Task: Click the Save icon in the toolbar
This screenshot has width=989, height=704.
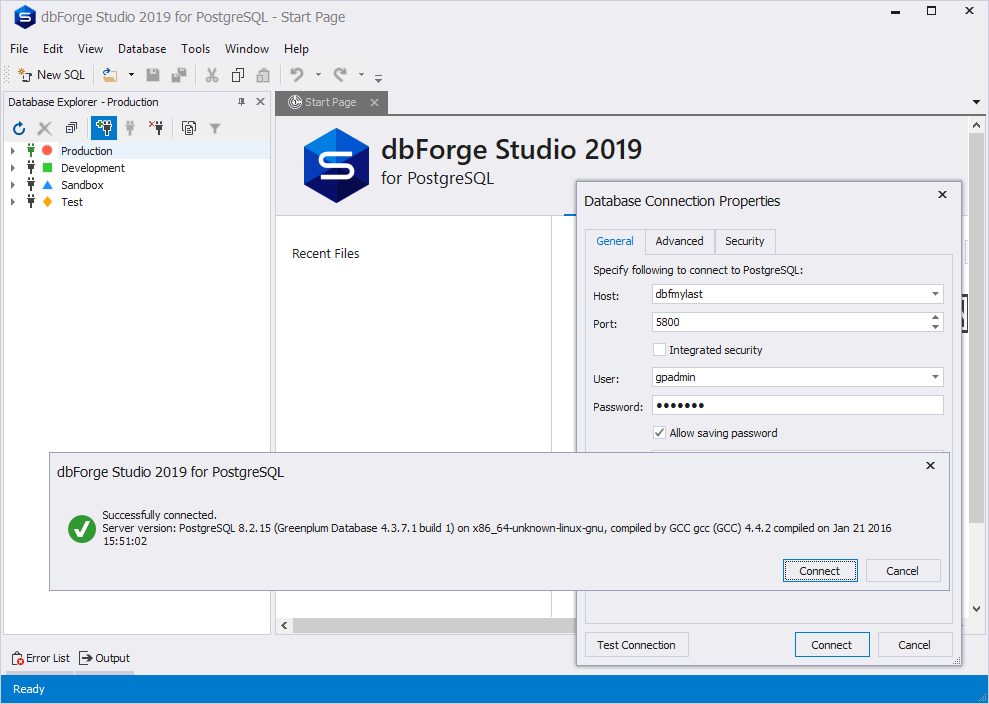Action: coord(153,75)
